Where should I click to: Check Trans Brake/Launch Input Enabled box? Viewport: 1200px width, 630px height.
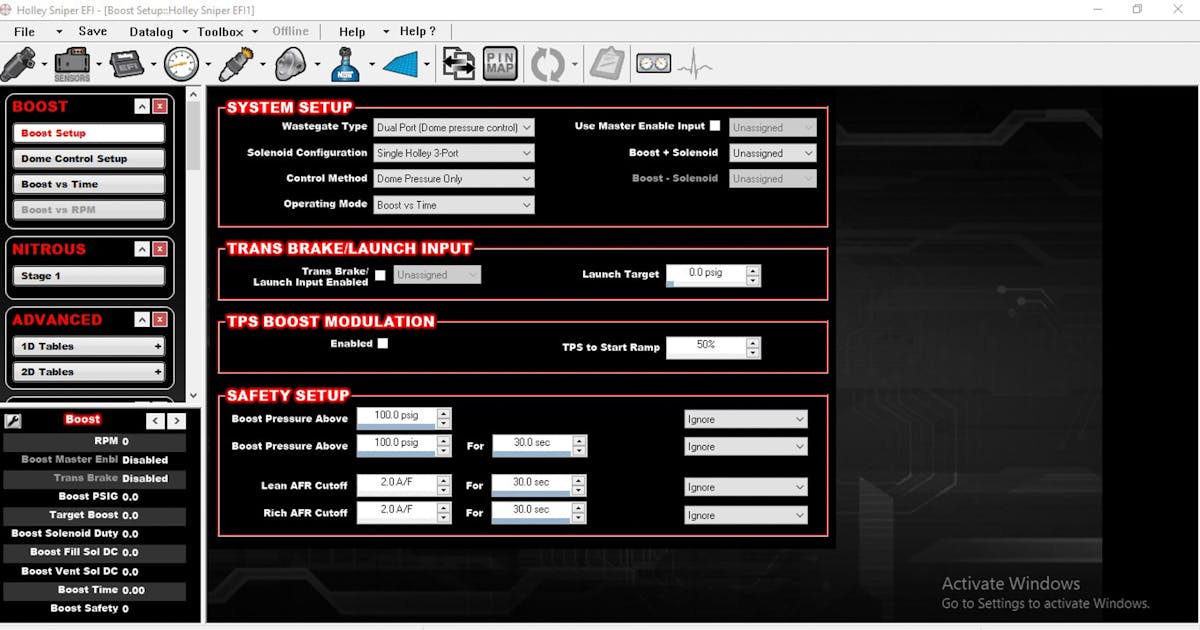pyautogui.click(x=380, y=275)
